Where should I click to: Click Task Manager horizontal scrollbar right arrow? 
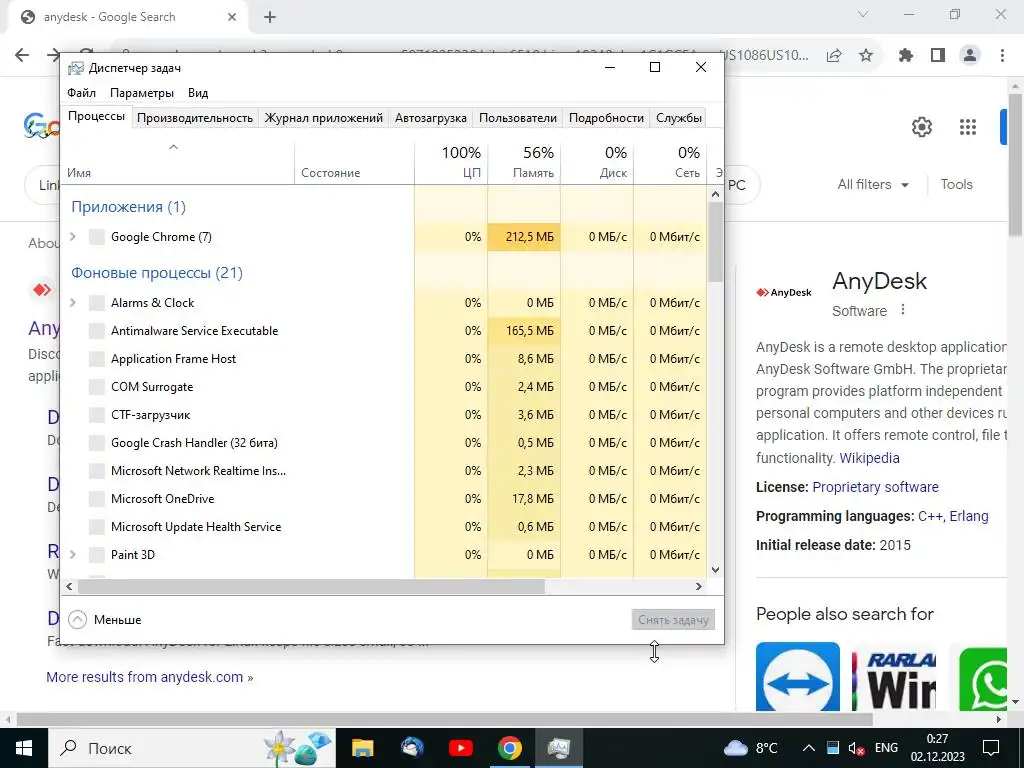click(x=699, y=586)
